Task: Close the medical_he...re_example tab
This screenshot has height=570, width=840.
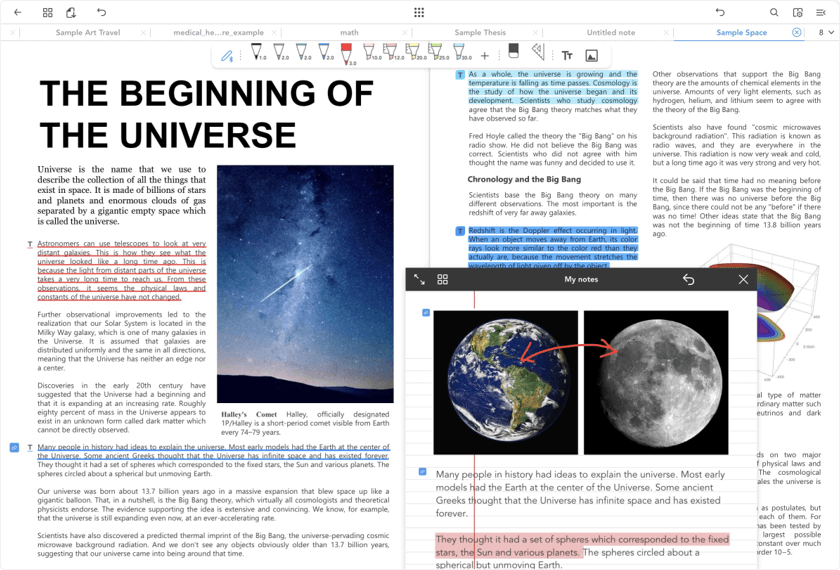Action: coord(274,33)
